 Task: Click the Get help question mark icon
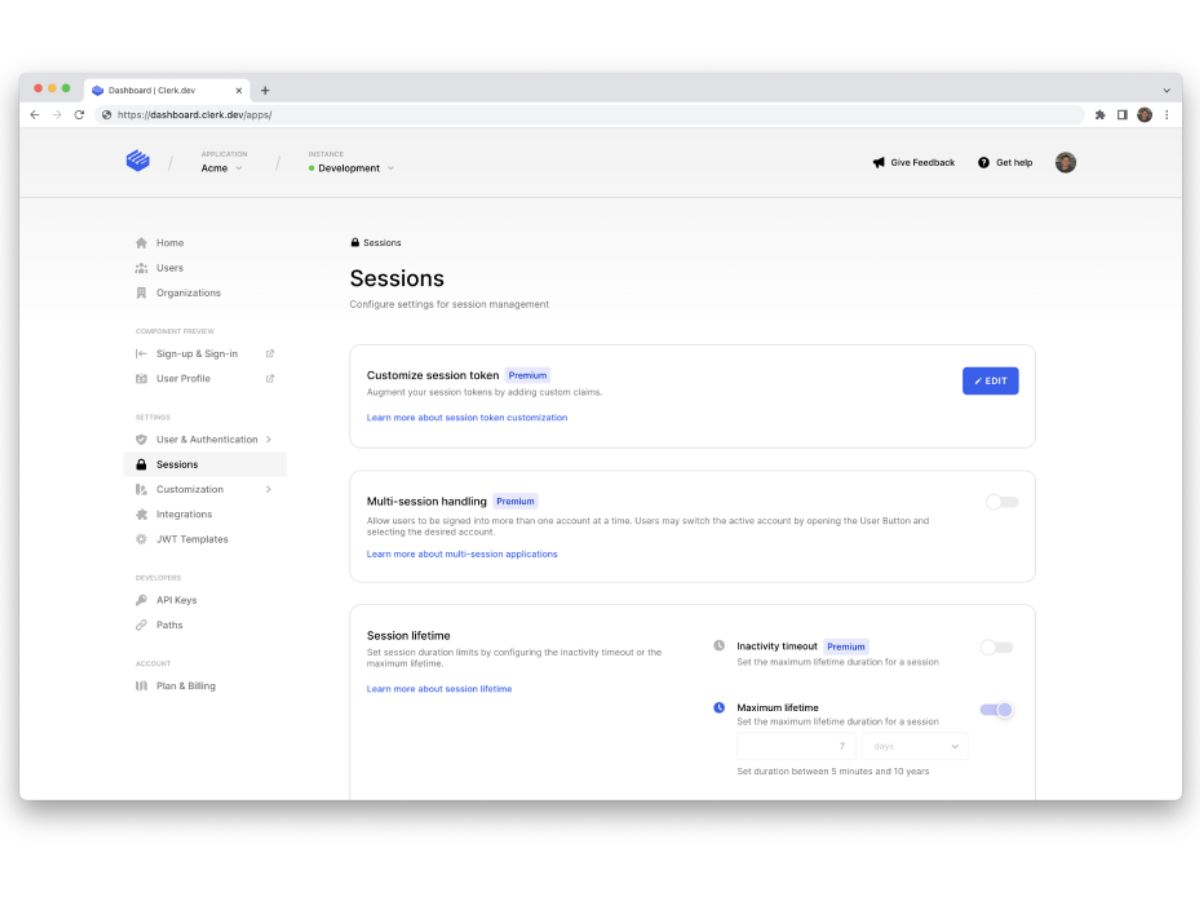tap(984, 162)
